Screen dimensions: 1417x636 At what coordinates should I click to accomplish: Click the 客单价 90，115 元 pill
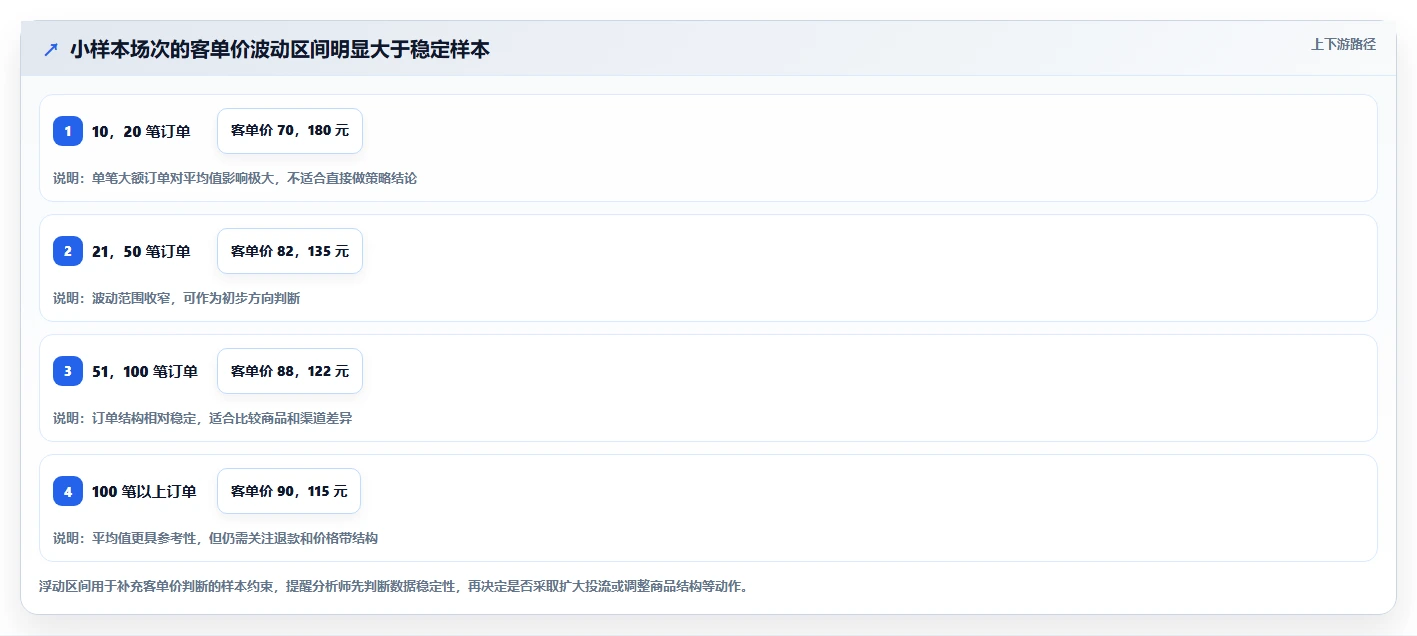tap(289, 491)
